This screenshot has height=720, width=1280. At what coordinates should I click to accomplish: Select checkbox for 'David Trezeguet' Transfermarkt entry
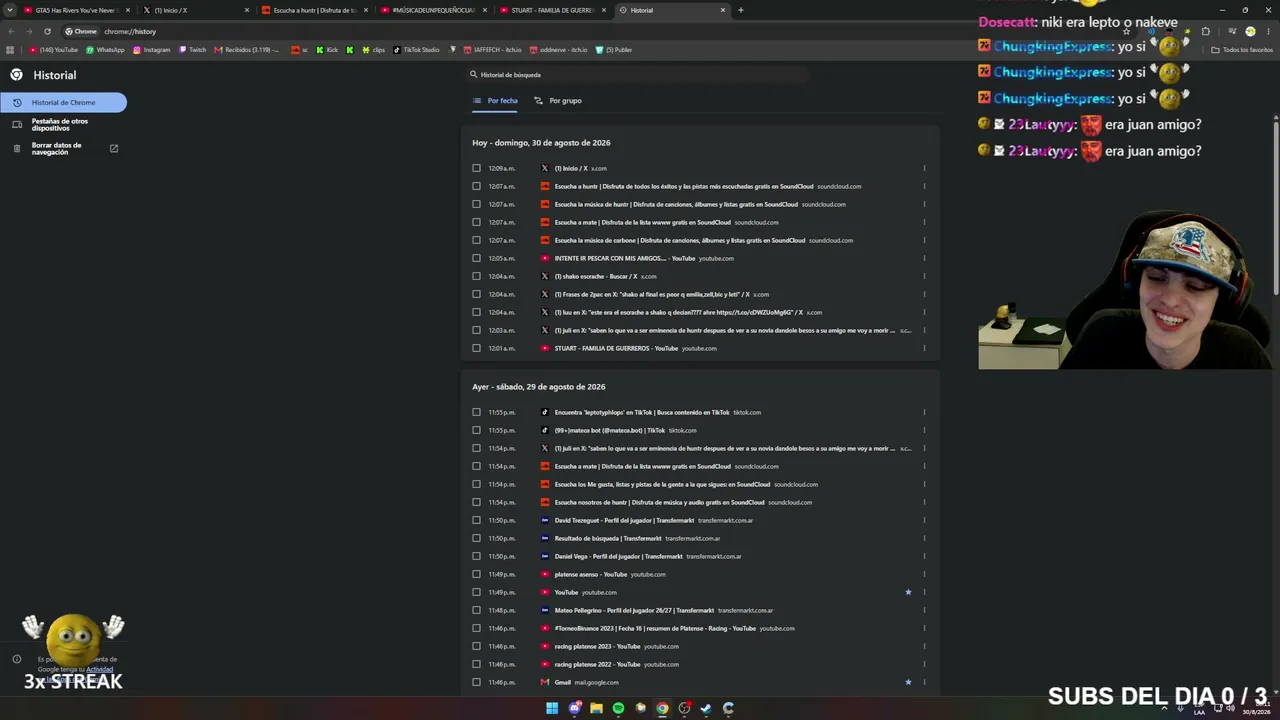[x=476, y=520]
